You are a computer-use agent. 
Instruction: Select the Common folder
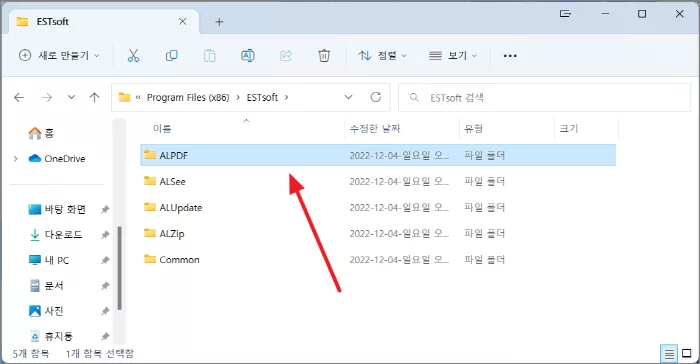coord(378,259)
